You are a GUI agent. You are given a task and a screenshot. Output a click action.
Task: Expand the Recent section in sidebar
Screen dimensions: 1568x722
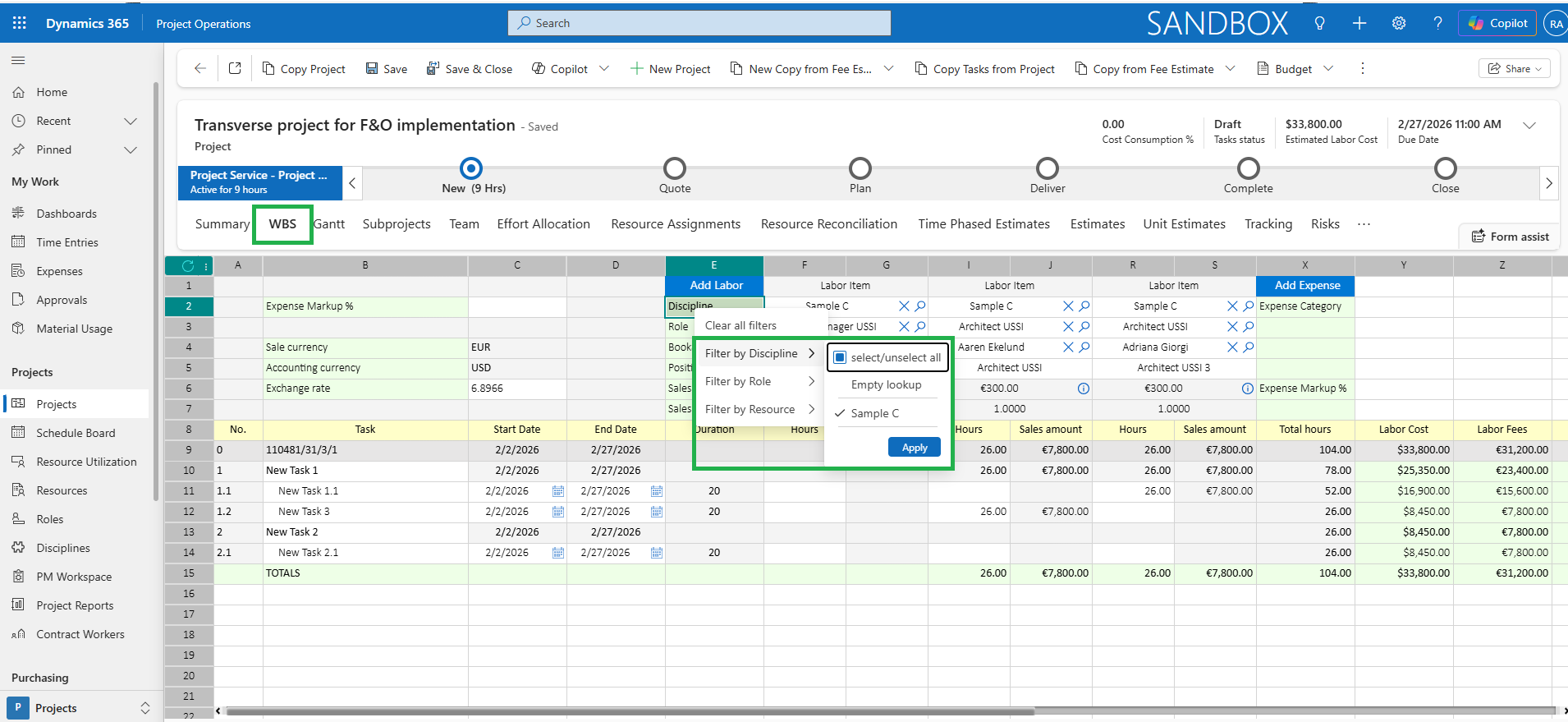[x=130, y=121]
